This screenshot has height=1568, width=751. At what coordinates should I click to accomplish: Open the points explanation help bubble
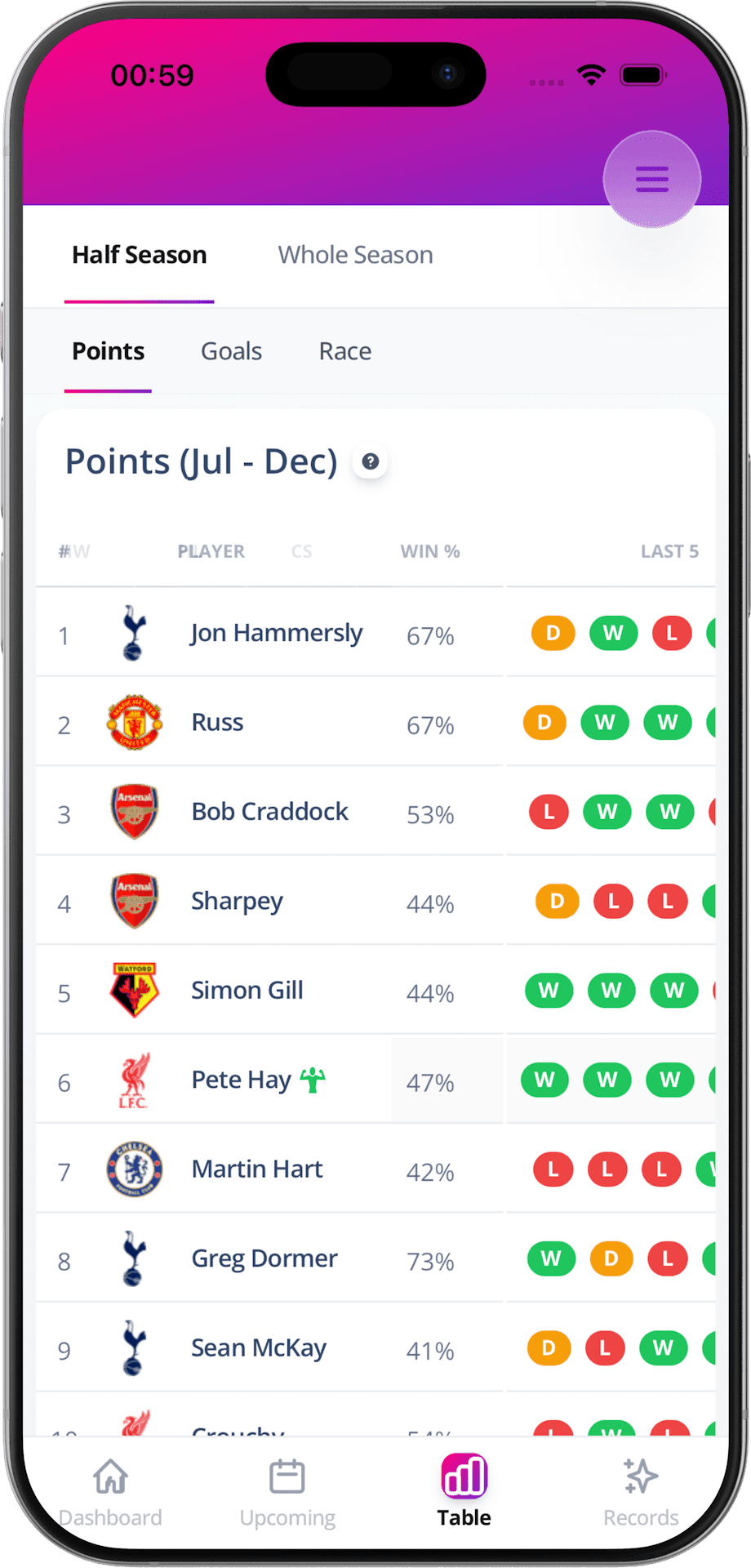point(370,461)
